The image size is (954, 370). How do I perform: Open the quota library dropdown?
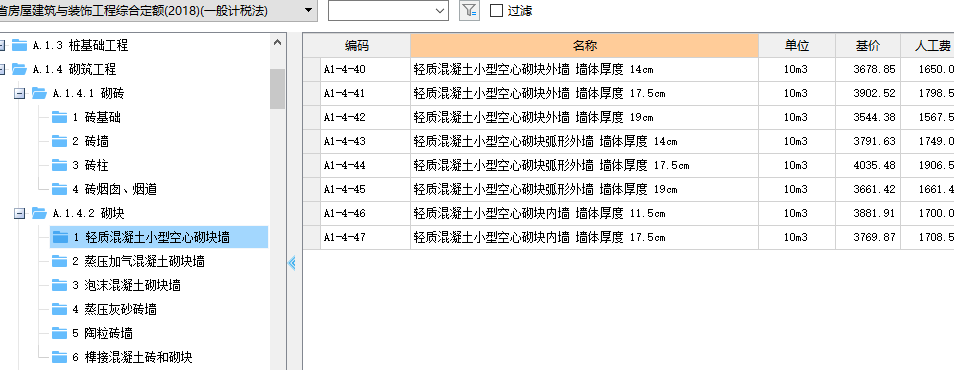click(308, 10)
